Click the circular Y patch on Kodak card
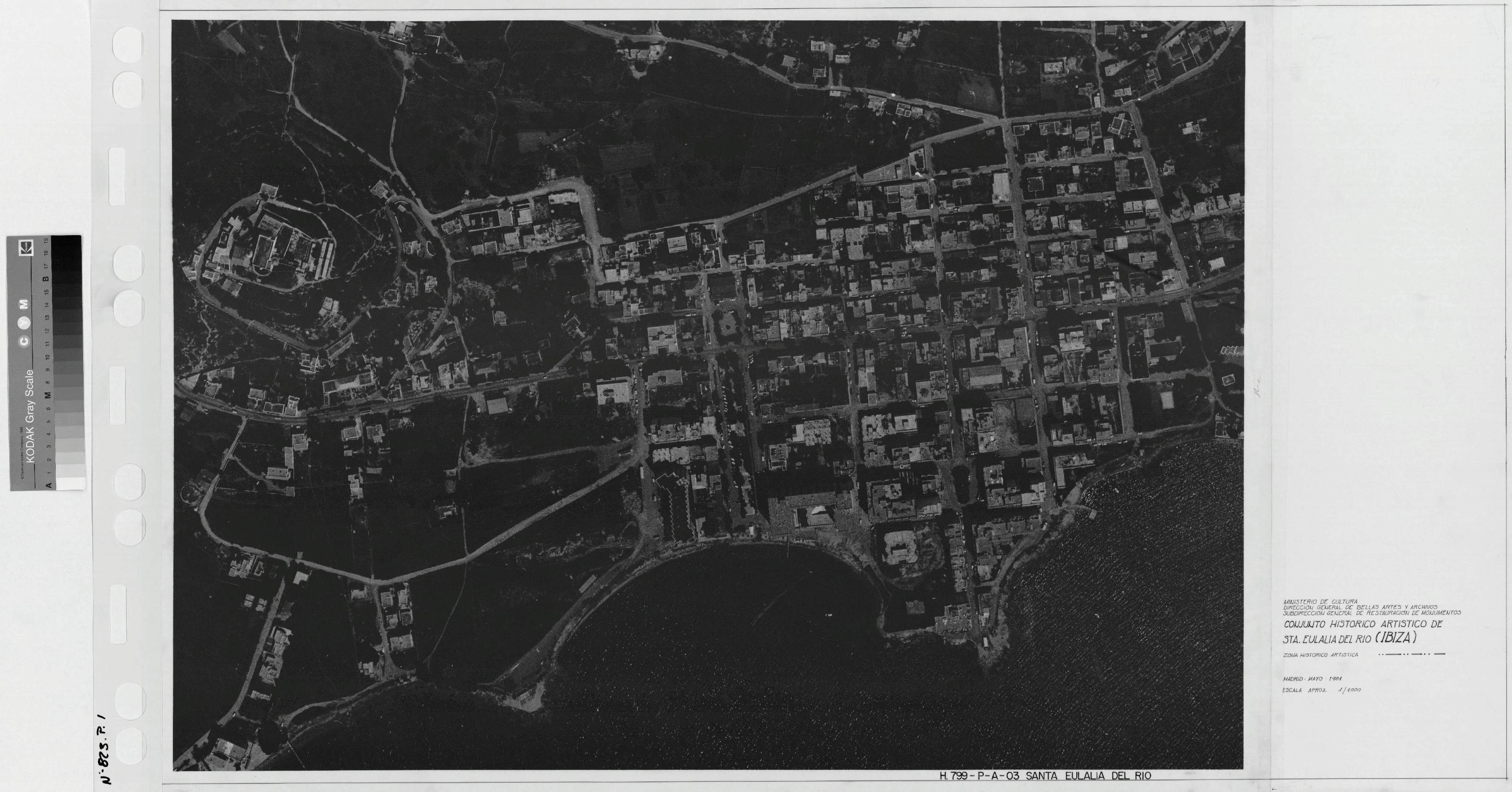 tap(24, 323)
